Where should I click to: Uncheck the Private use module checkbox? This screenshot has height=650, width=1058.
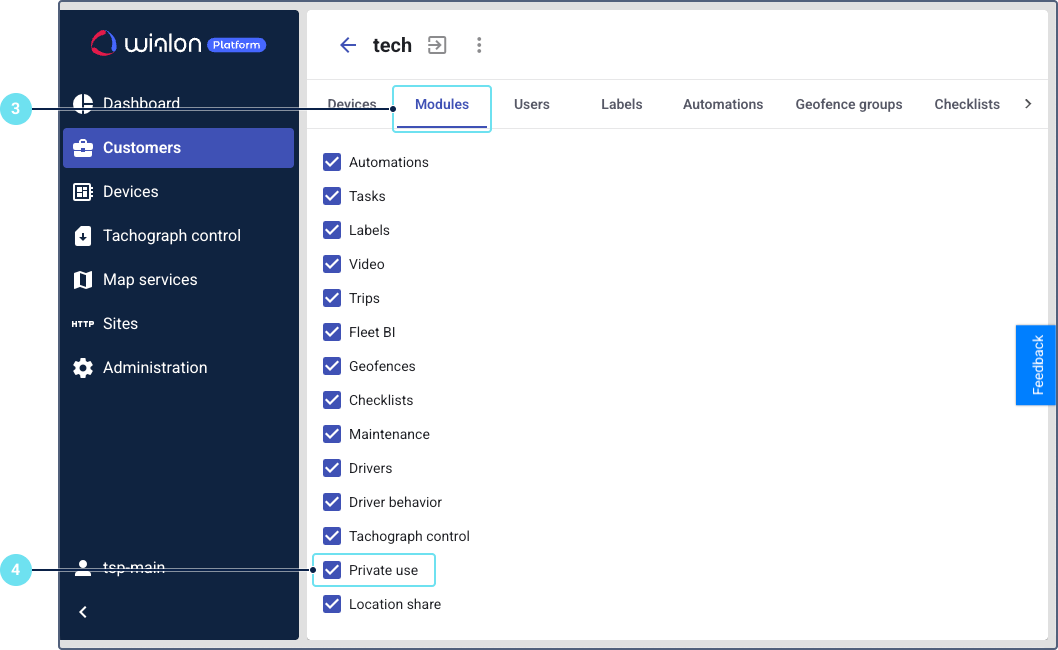tap(333, 570)
